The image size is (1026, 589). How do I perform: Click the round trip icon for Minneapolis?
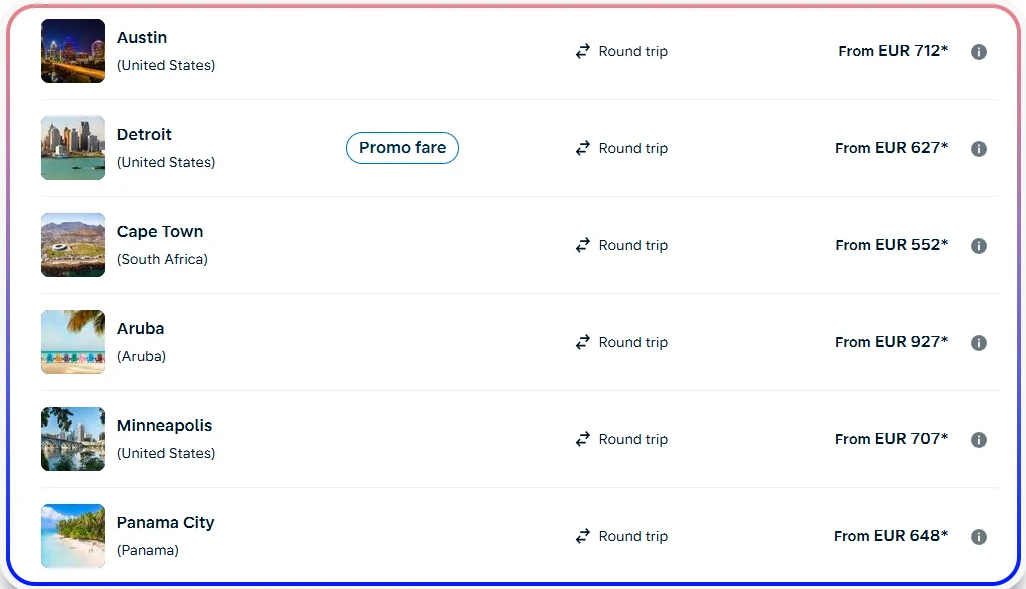pos(583,439)
